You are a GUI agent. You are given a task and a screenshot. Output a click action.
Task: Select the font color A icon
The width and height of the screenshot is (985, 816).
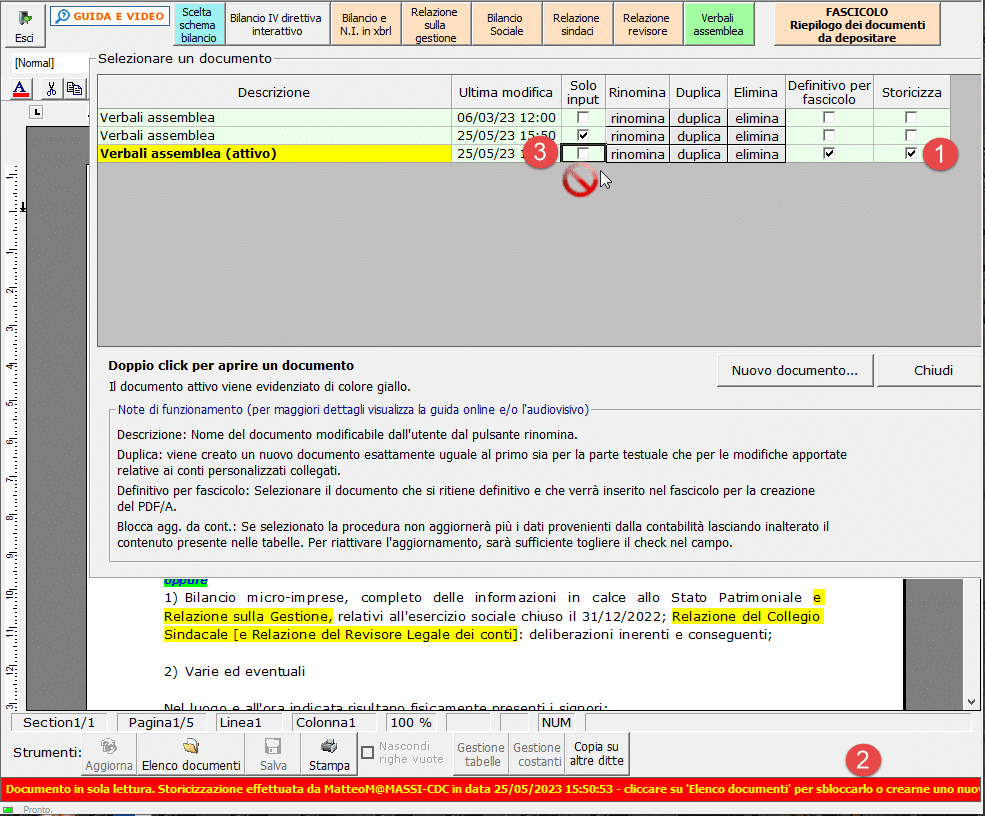(x=21, y=89)
